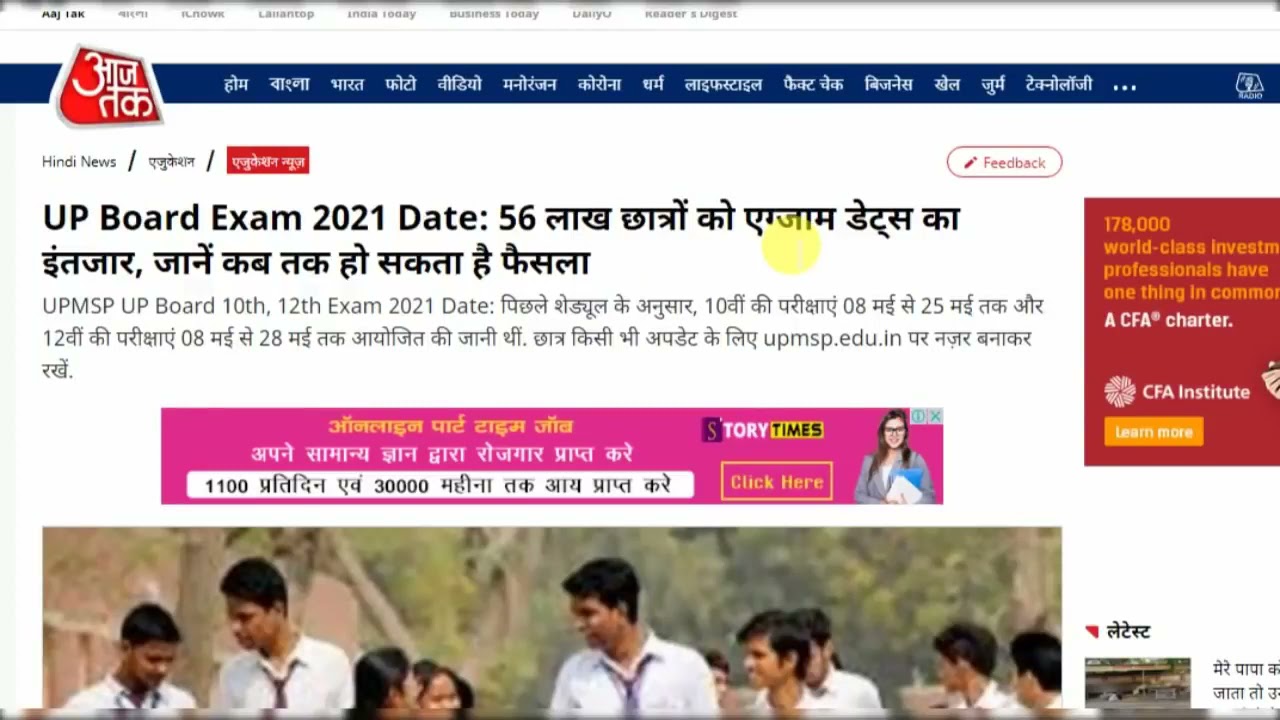Click the India Today link in top bar

[381, 14]
